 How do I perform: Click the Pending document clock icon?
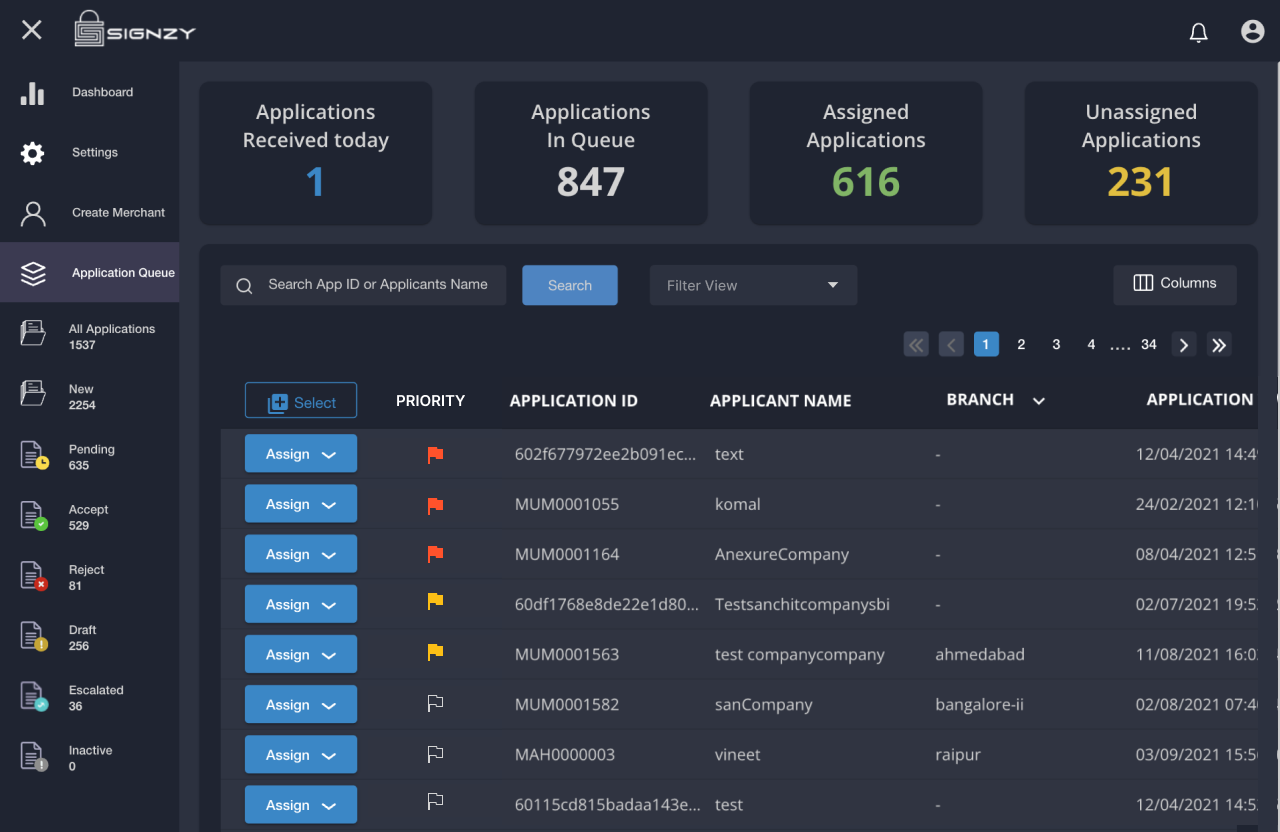34,455
